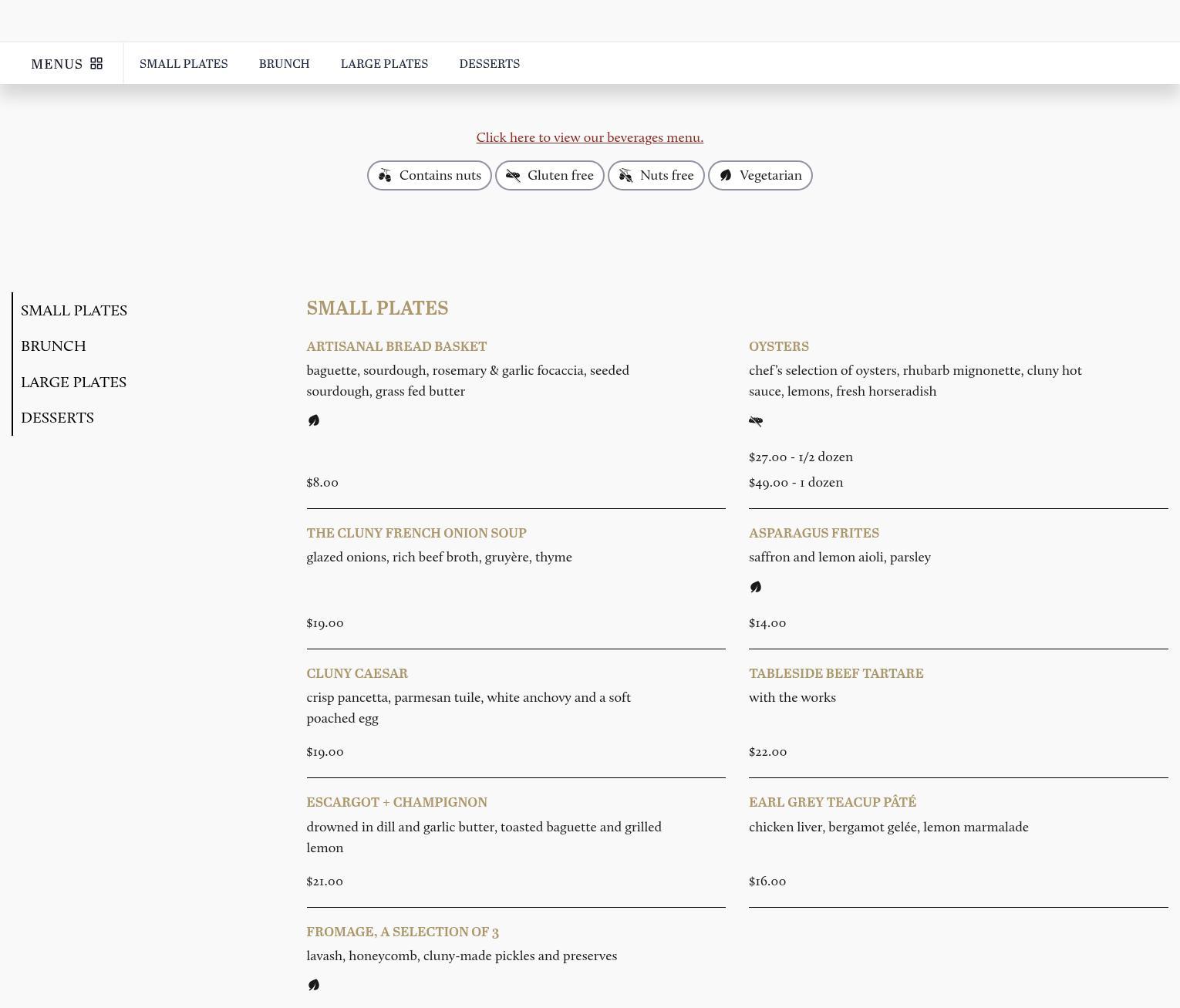Enable the Nuts free filter
Viewport: 1180px width, 1008px height.
(656, 176)
